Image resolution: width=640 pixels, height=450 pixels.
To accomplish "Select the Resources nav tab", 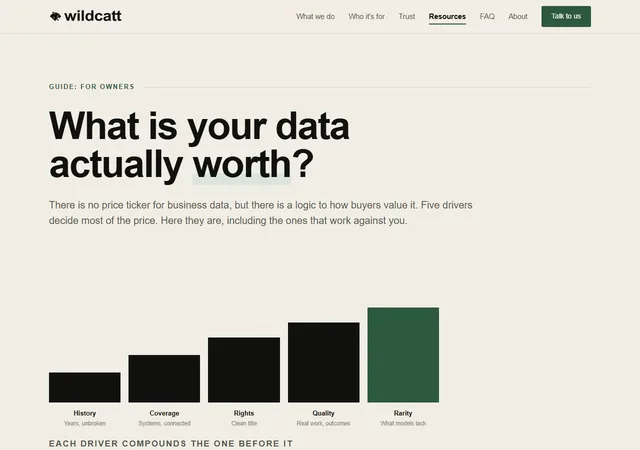I will tap(447, 16).
